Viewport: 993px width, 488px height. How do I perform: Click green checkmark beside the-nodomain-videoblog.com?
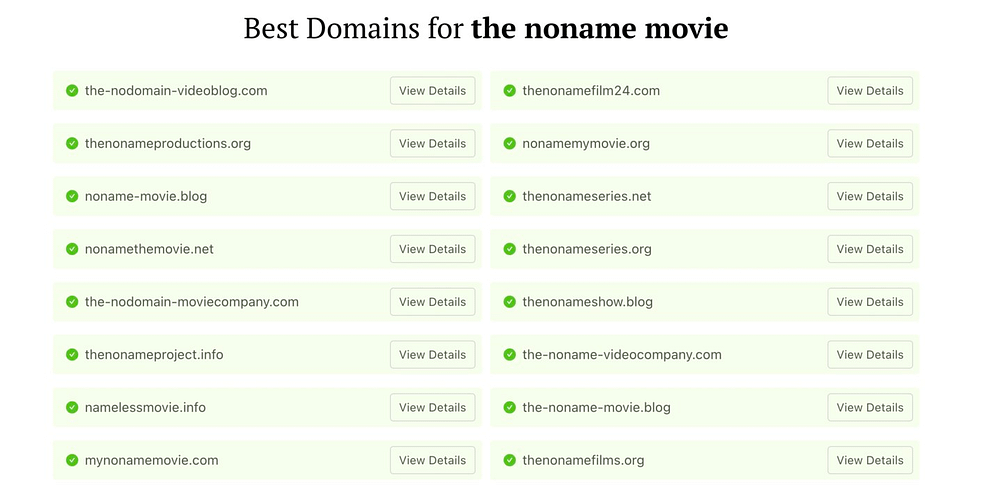(72, 91)
